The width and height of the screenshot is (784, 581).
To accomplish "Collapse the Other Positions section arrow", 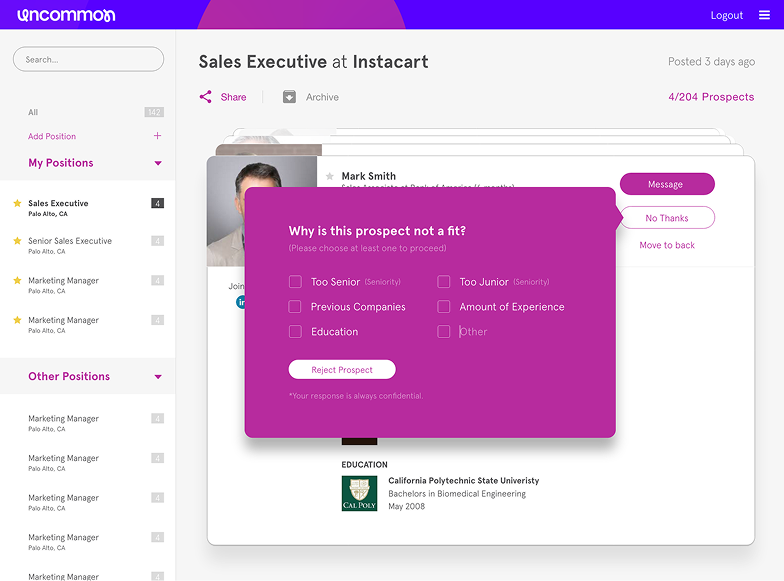I will coord(158,376).
